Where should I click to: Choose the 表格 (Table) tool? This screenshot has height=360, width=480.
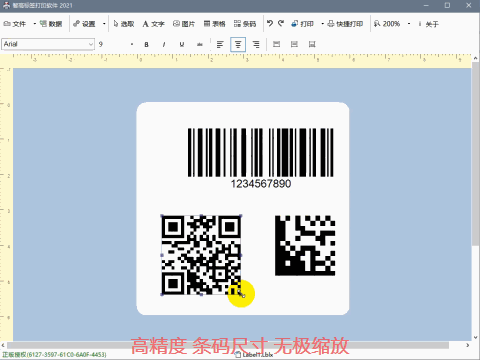coord(214,24)
